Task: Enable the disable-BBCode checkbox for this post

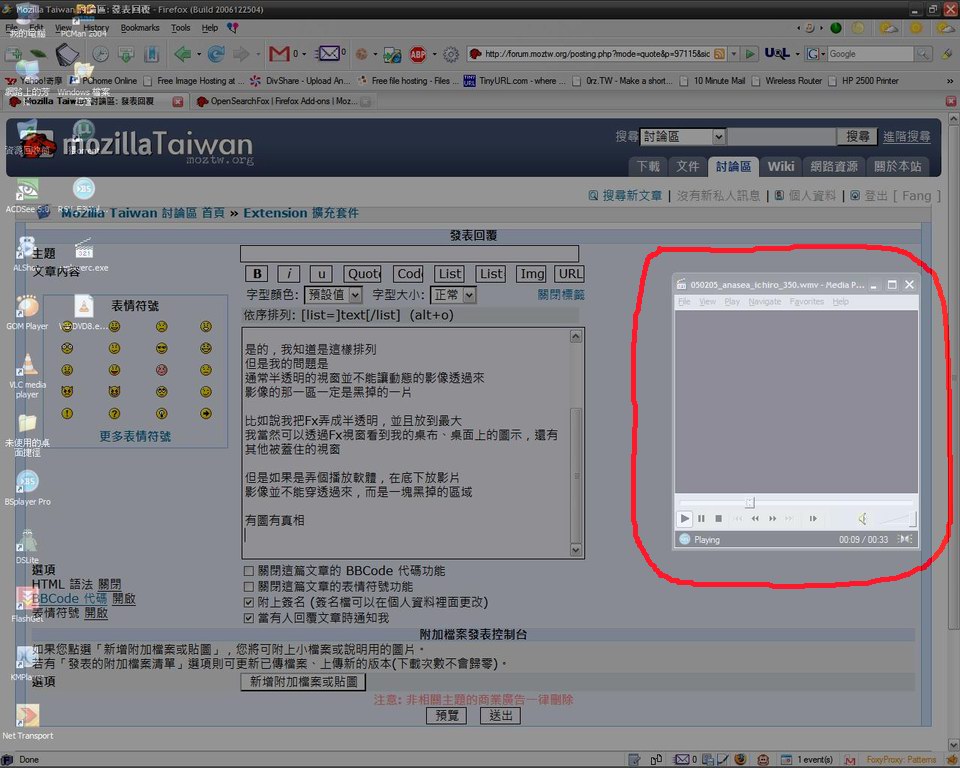Action: (x=249, y=571)
